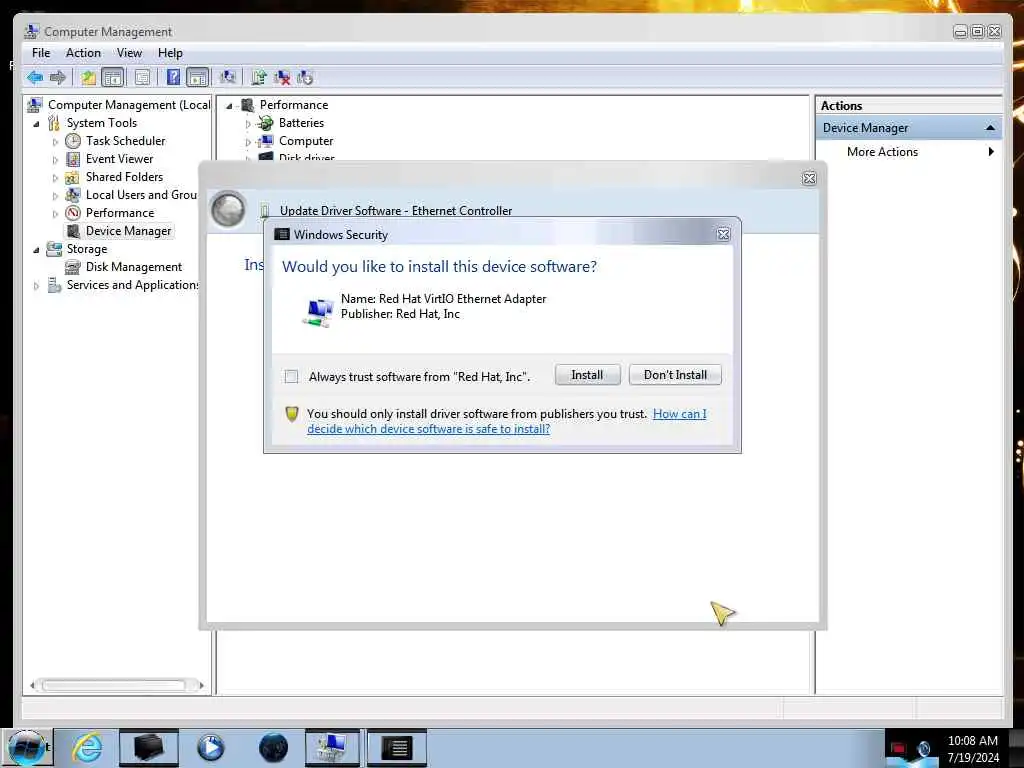Select Computer Management (Local) root node
Image resolution: width=1024 pixels, height=768 pixels.
tap(129, 105)
